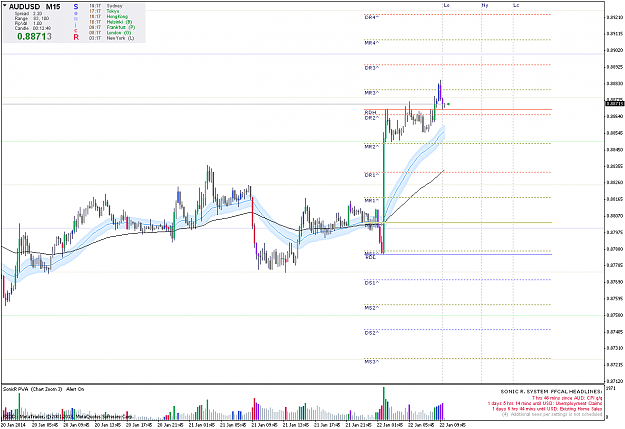Select the MR4 pivot level label
Screen dimensions: 625x429
[371, 43]
